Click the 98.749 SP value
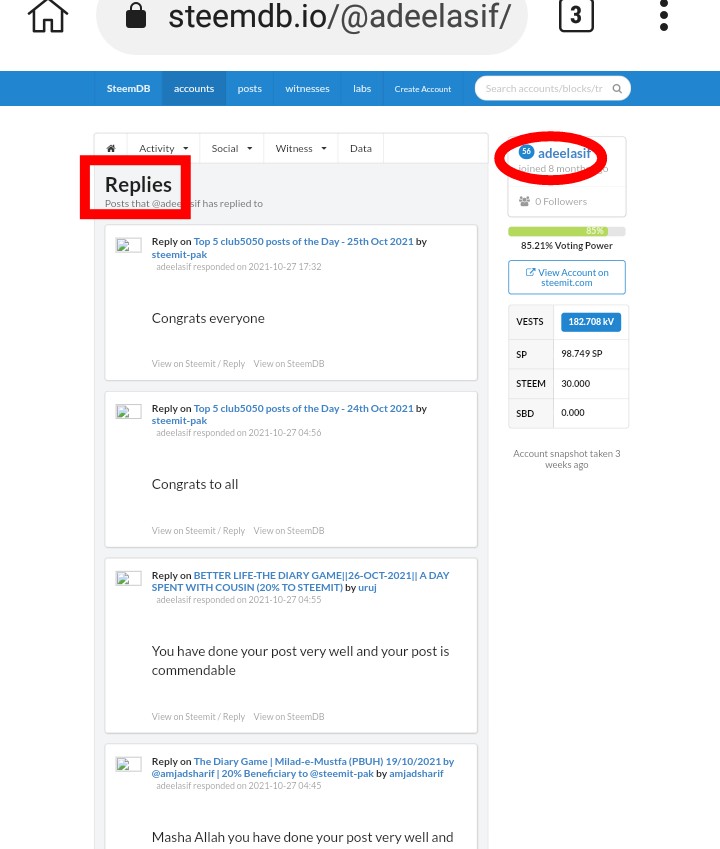 582,354
